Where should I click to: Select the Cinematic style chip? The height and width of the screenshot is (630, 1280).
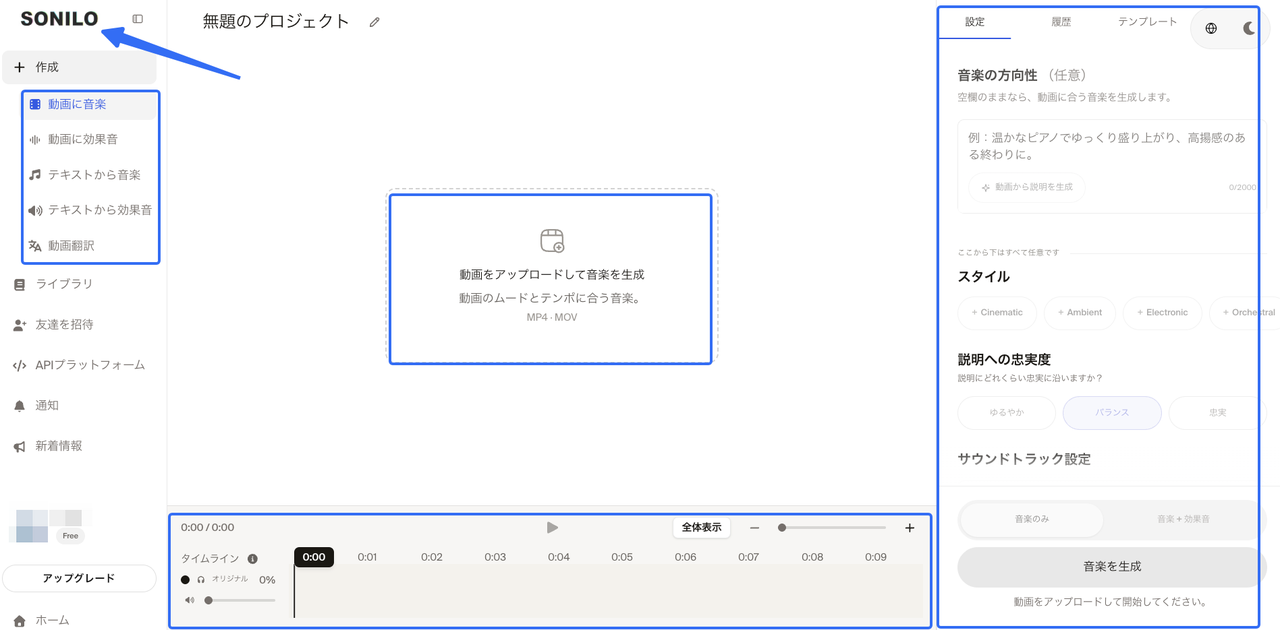pos(996,313)
